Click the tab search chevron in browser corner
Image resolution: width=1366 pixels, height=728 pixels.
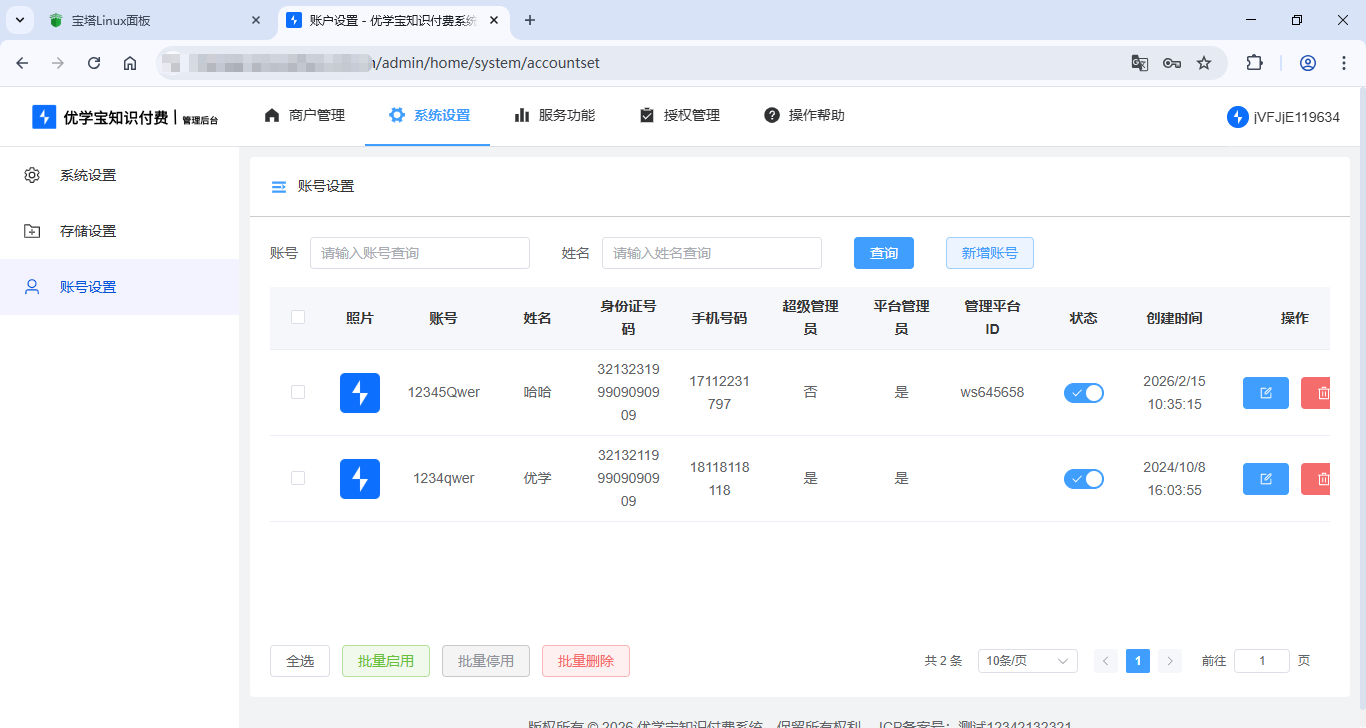point(18,19)
